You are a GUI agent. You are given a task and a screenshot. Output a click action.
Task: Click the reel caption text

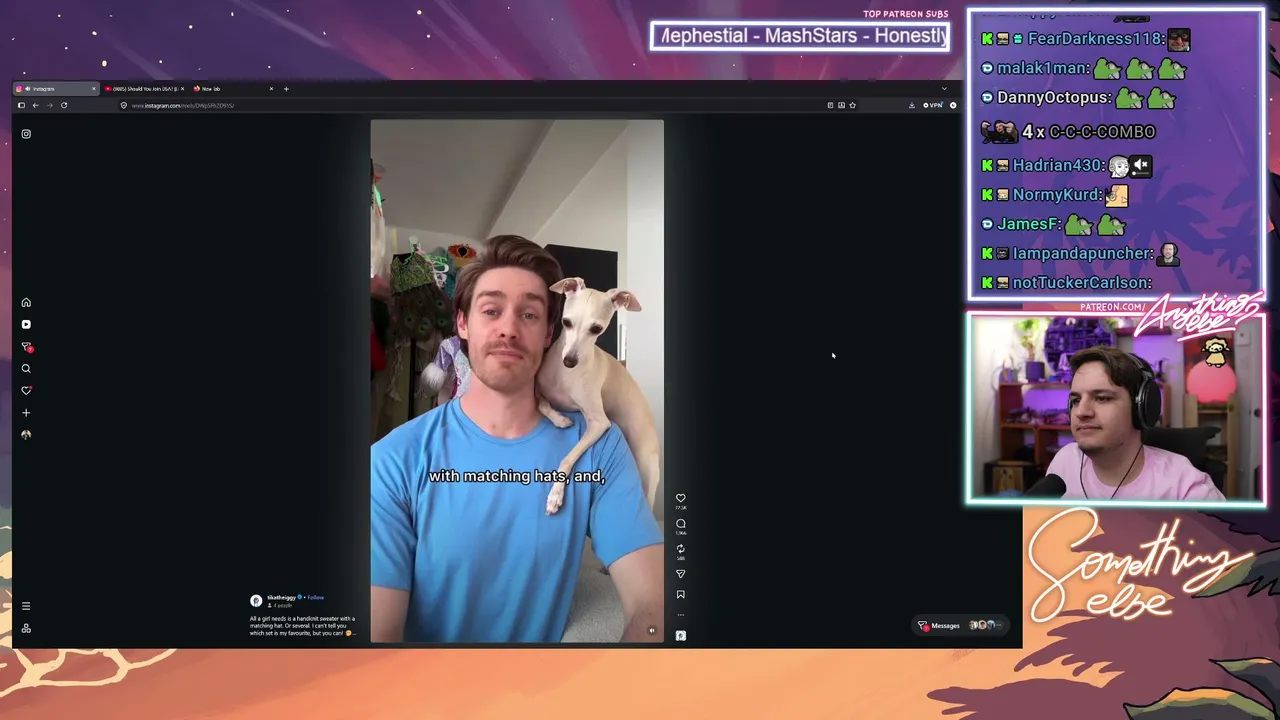[302, 626]
